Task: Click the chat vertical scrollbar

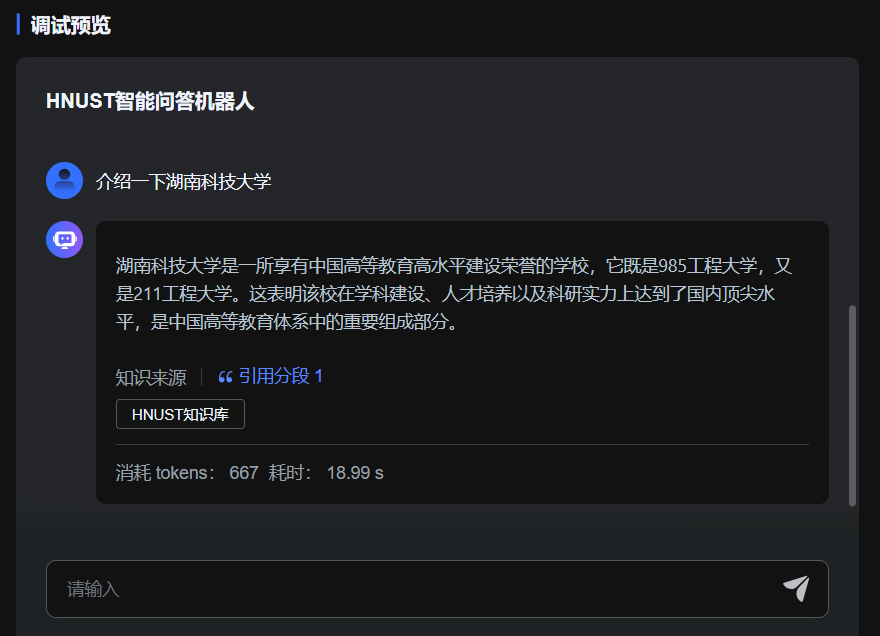Action: point(852,405)
